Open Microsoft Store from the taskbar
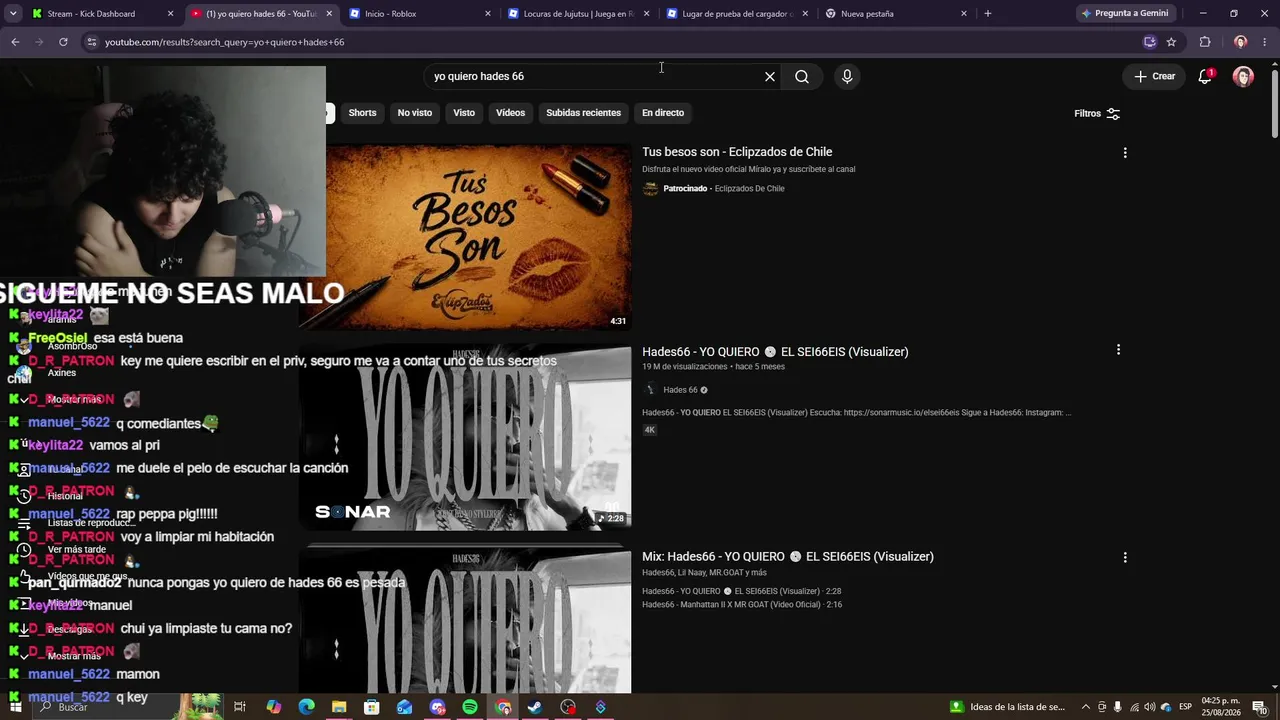 pyautogui.click(x=371, y=707)
